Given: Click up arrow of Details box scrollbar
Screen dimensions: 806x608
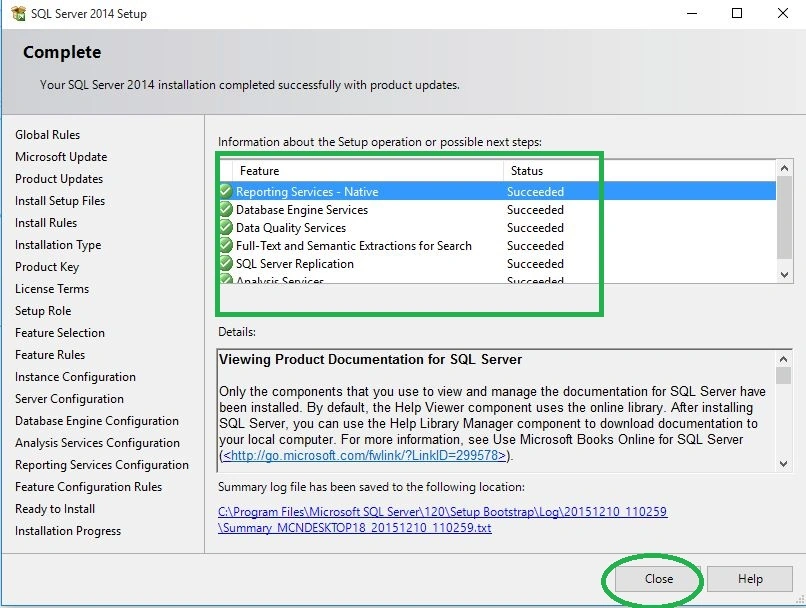Looking at the screenshot, I should point(783,359).
